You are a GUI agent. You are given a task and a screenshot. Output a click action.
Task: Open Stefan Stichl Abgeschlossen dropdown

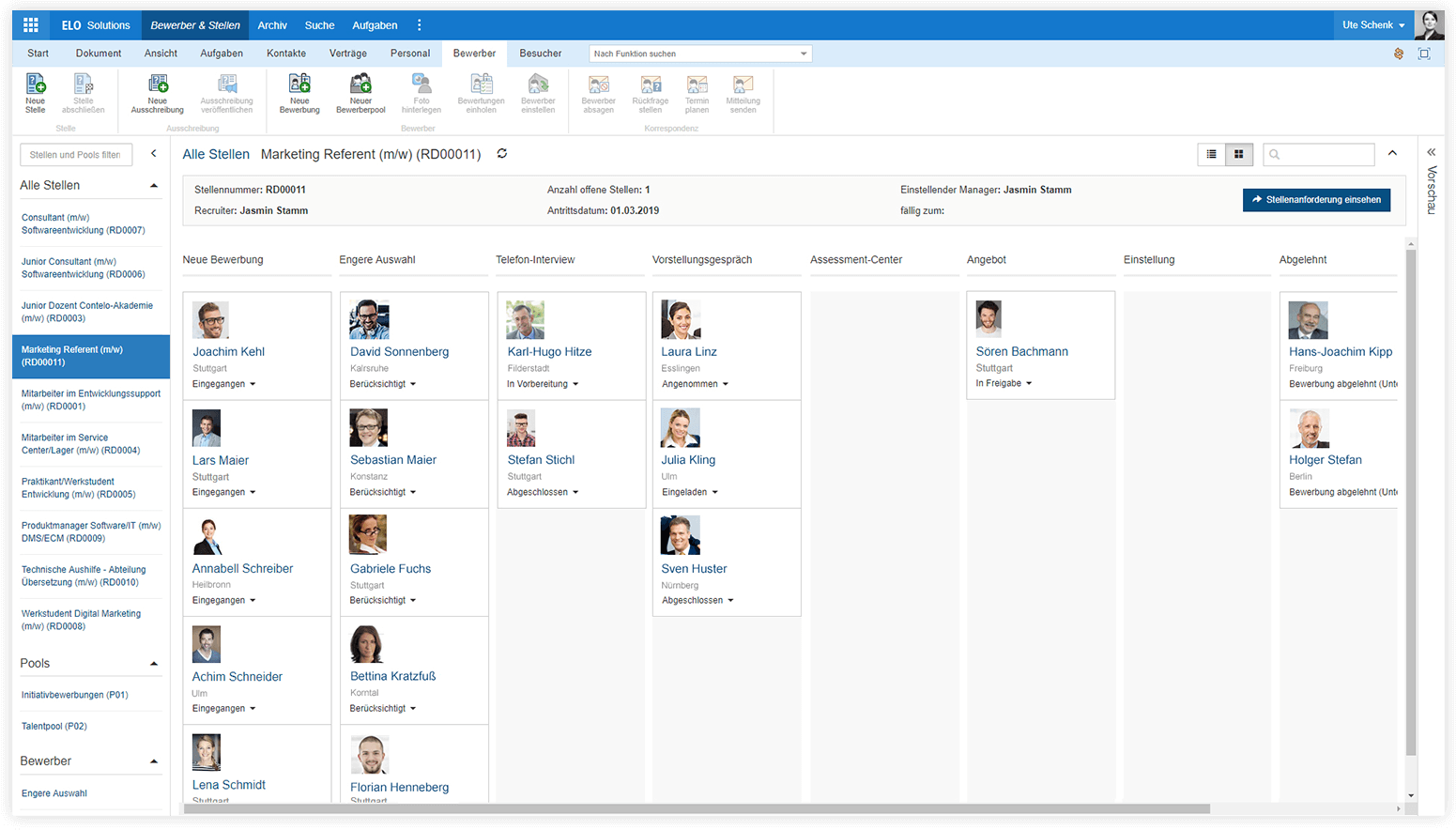point(543,492)
